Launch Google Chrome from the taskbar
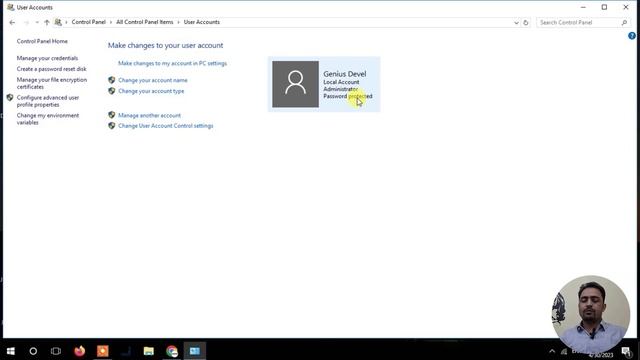 pyautogui.click(x=172, y=351)
